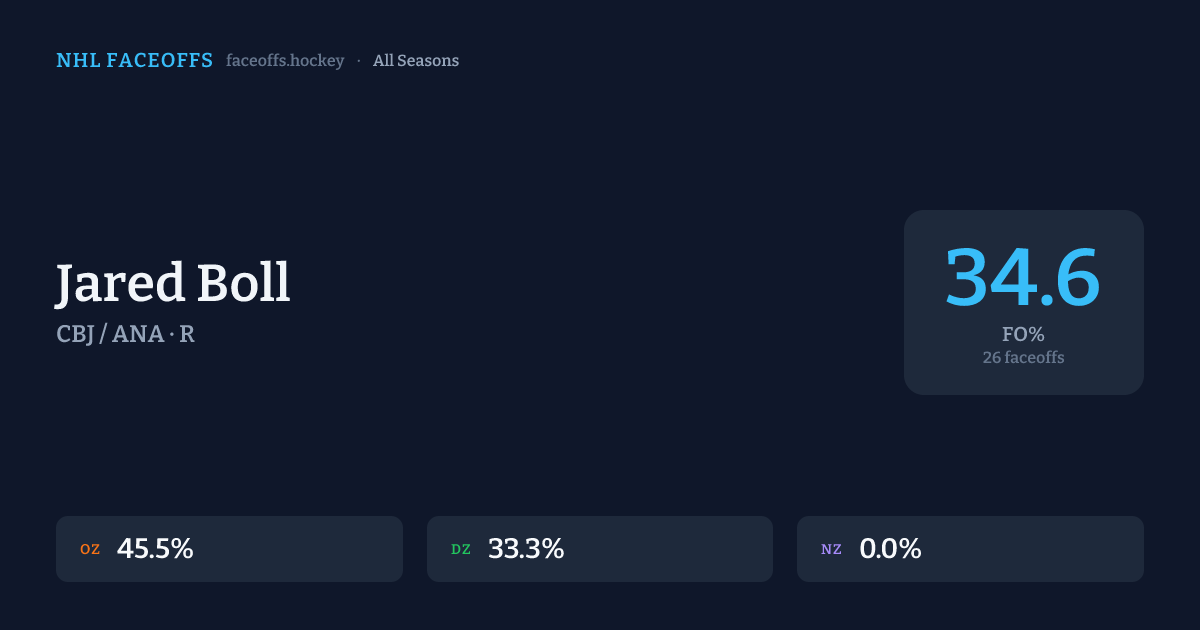Click the orange OZ zone badge

(x=90, y=549)
